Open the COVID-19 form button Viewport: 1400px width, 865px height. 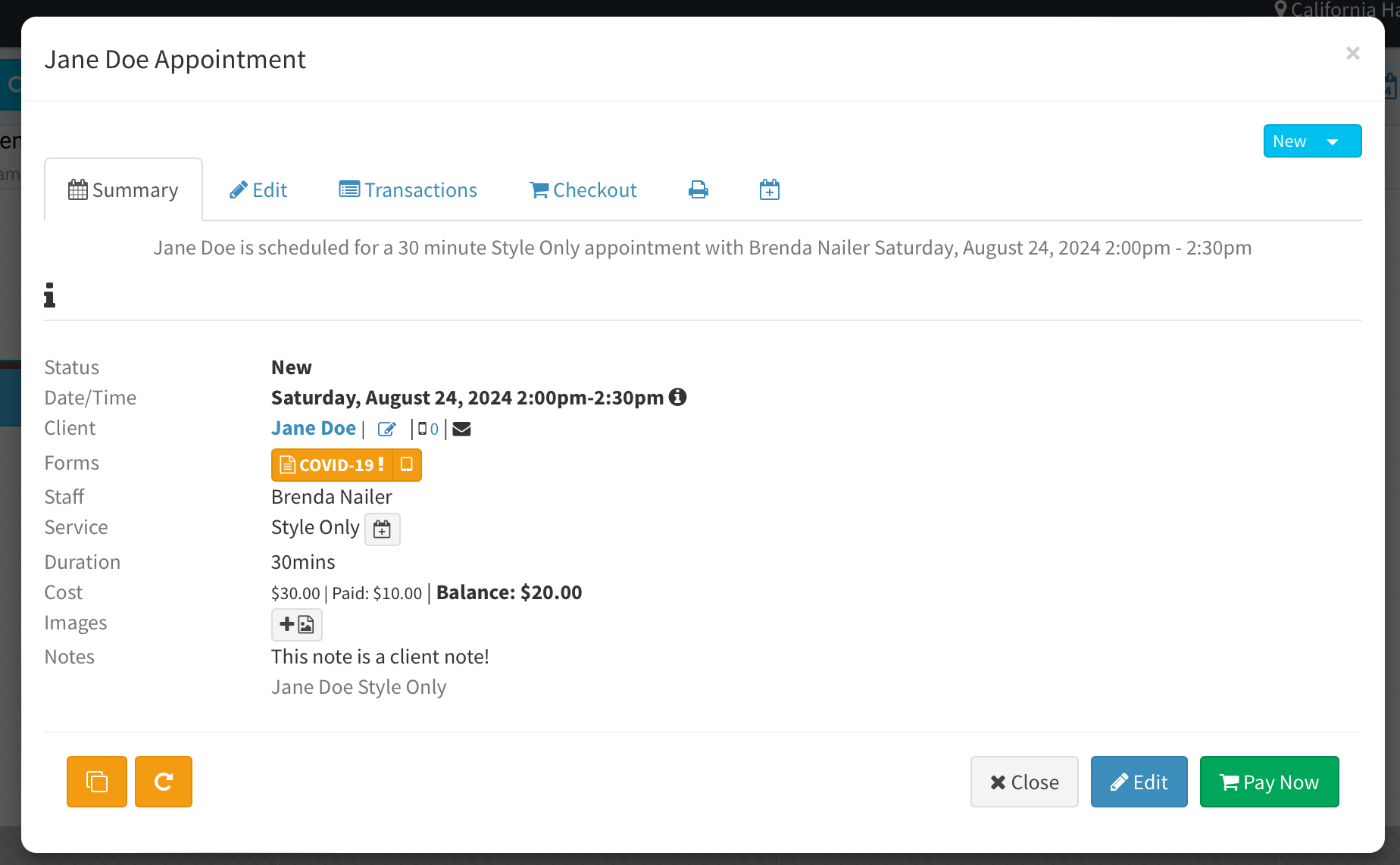coord(332,464)
